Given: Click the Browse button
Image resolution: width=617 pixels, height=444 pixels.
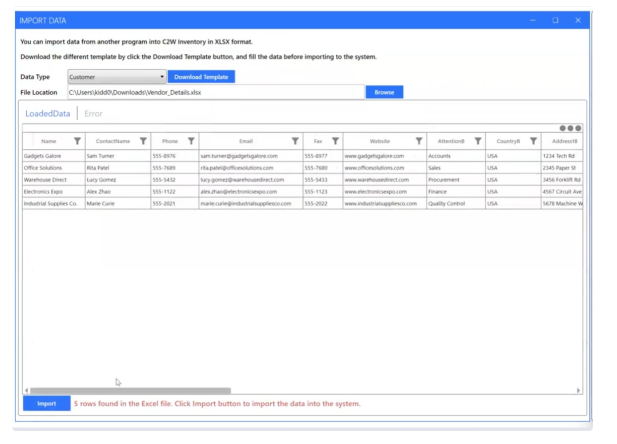Looking at the screenshot, I should 384,92.
